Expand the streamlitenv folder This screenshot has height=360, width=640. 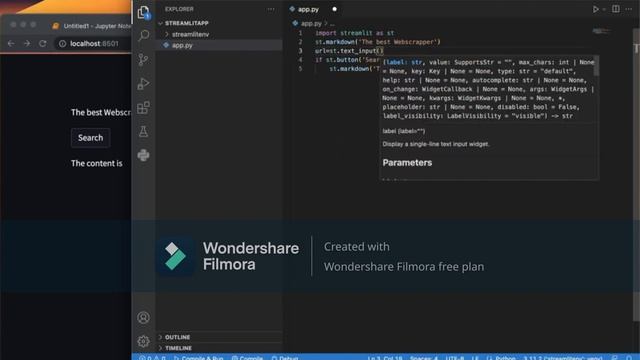(x=190, y=34)
